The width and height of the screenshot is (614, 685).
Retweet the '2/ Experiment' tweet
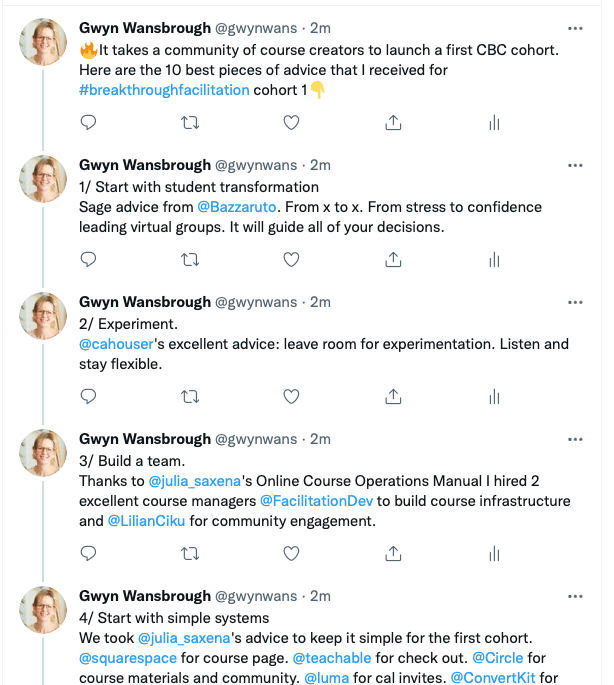point(190,397)
